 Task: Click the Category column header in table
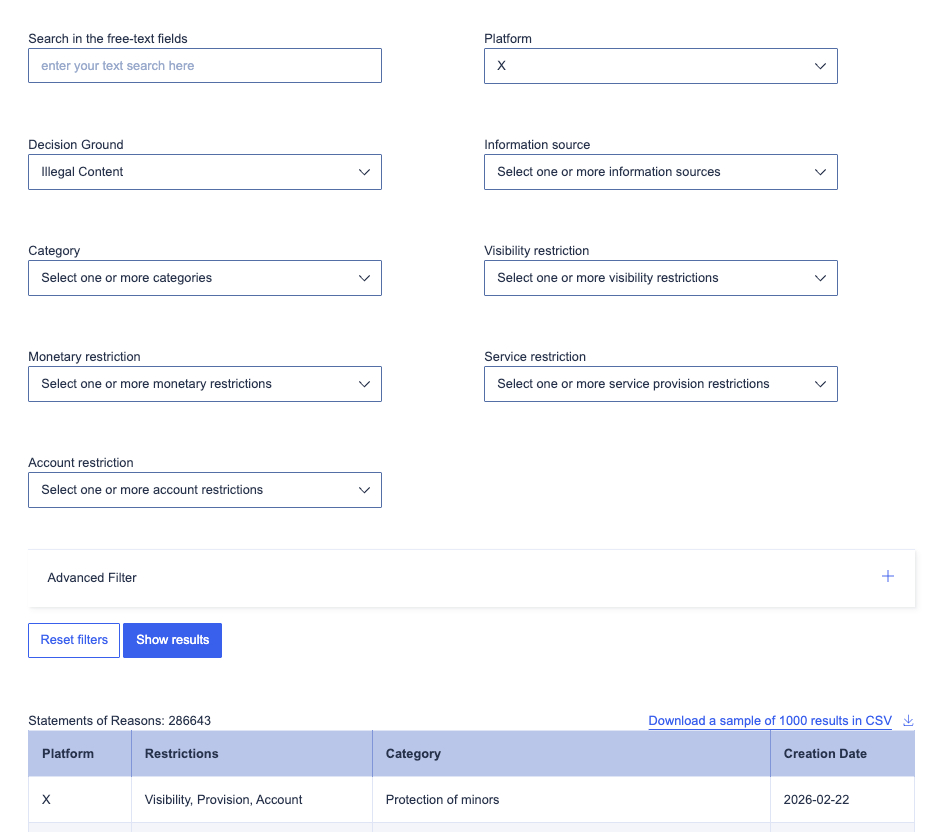413,754
